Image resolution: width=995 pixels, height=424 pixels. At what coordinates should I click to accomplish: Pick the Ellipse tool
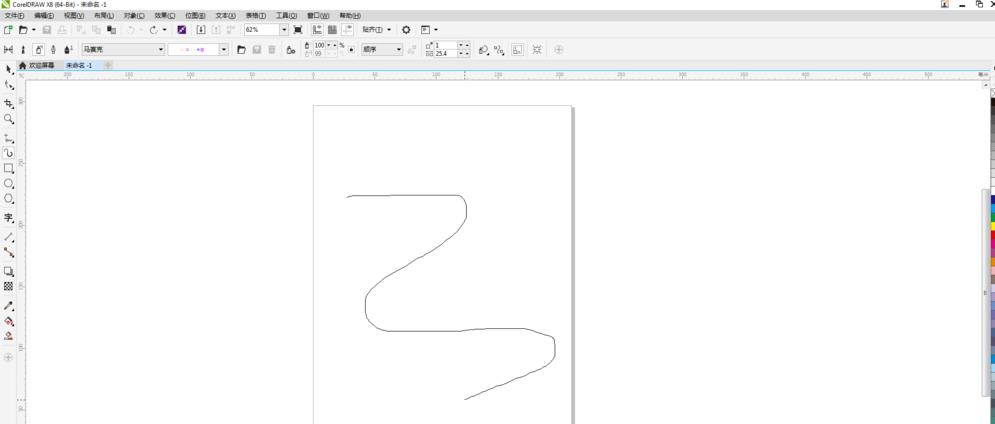point(9,184)
